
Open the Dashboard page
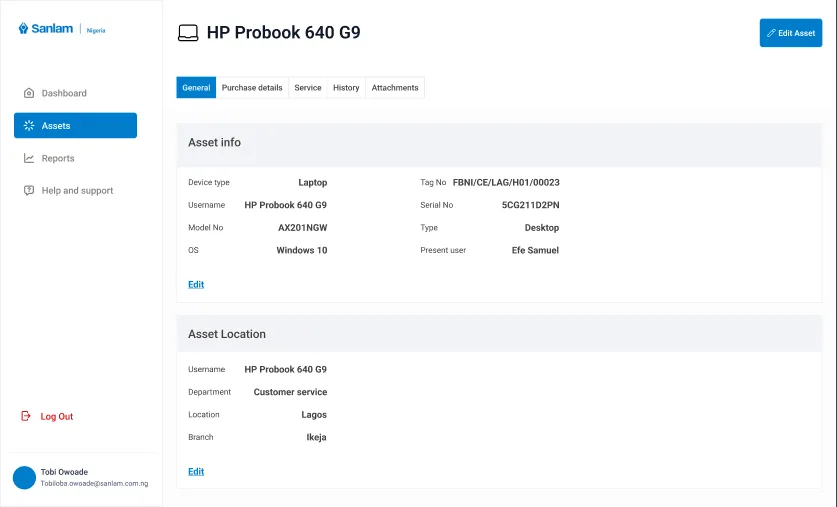click(x=64, y=93)
